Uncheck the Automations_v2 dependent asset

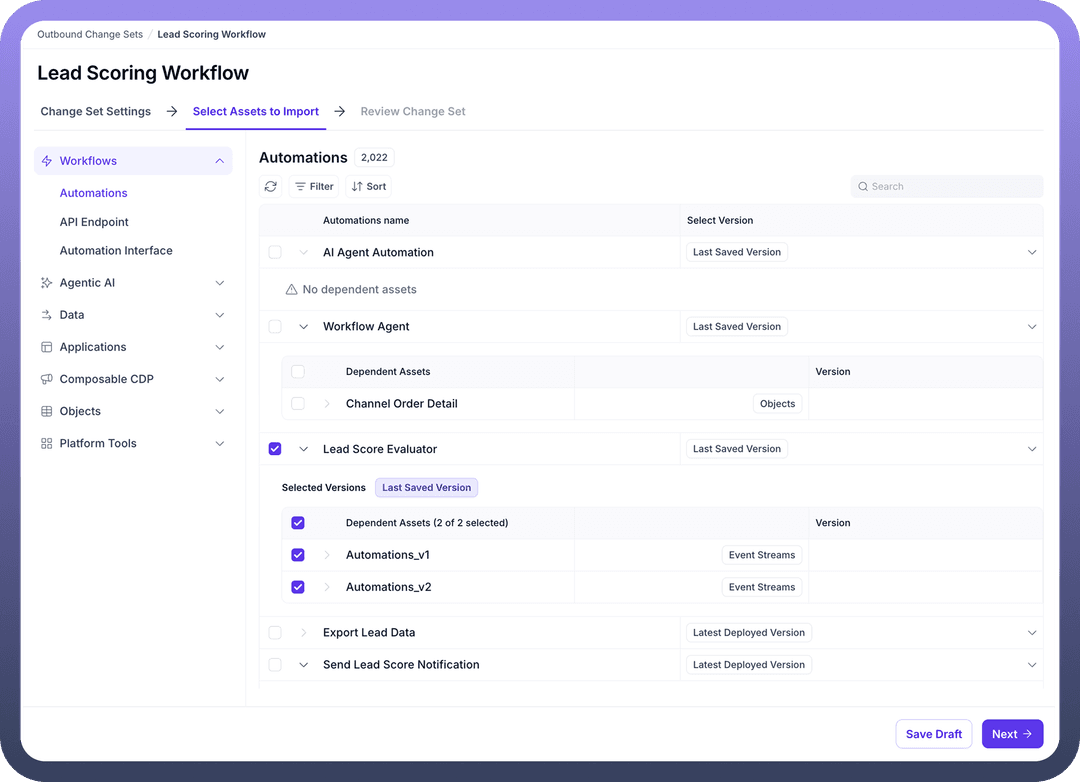(x=298, y=587)
